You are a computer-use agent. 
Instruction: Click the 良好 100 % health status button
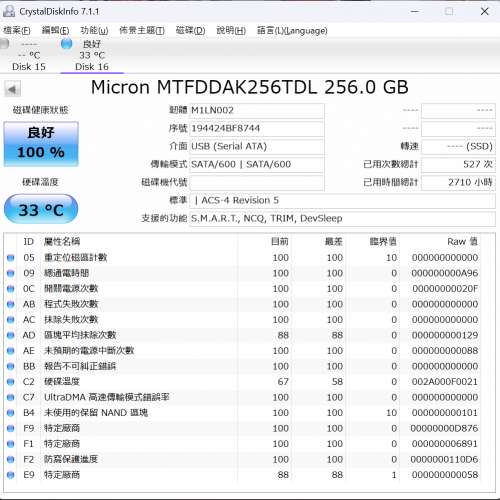pyautogui.click(x=41, y=144)
